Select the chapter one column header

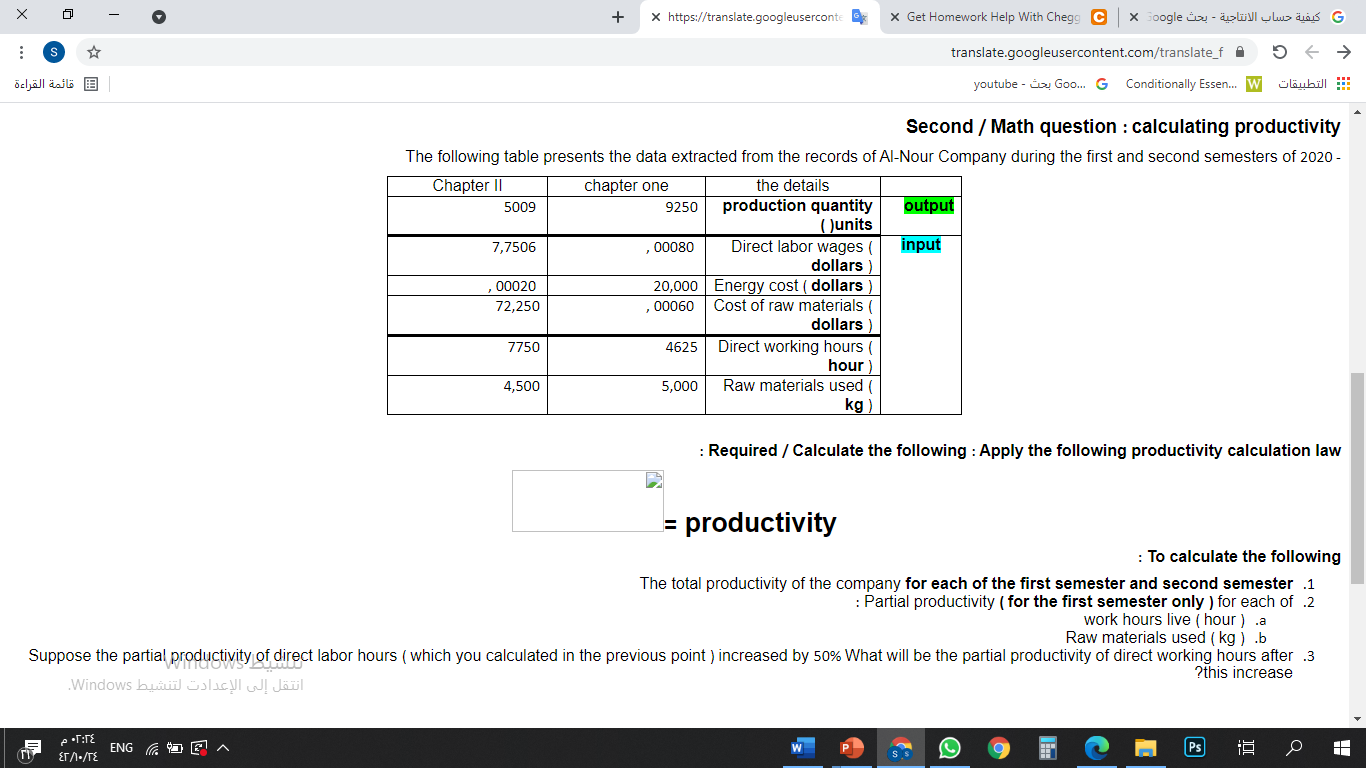point(626,186)
